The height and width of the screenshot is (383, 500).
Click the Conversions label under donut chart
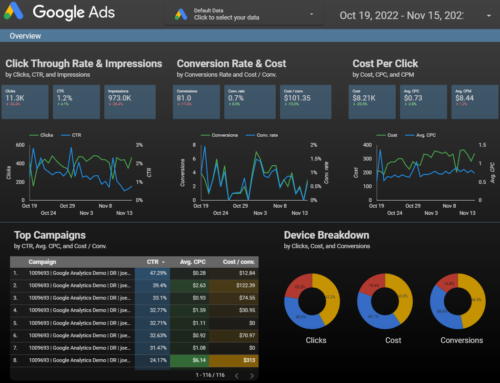[462, 340]
